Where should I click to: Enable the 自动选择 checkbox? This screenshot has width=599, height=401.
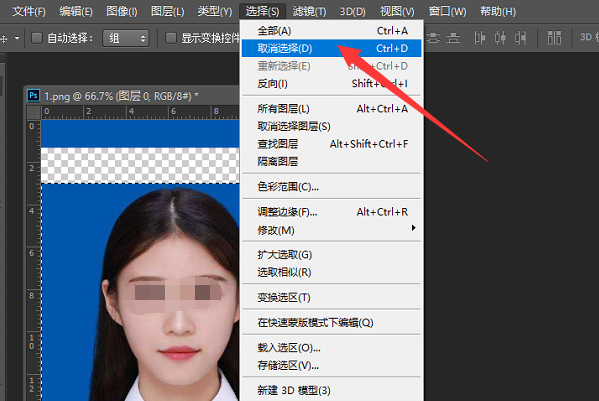click(37, 38)
